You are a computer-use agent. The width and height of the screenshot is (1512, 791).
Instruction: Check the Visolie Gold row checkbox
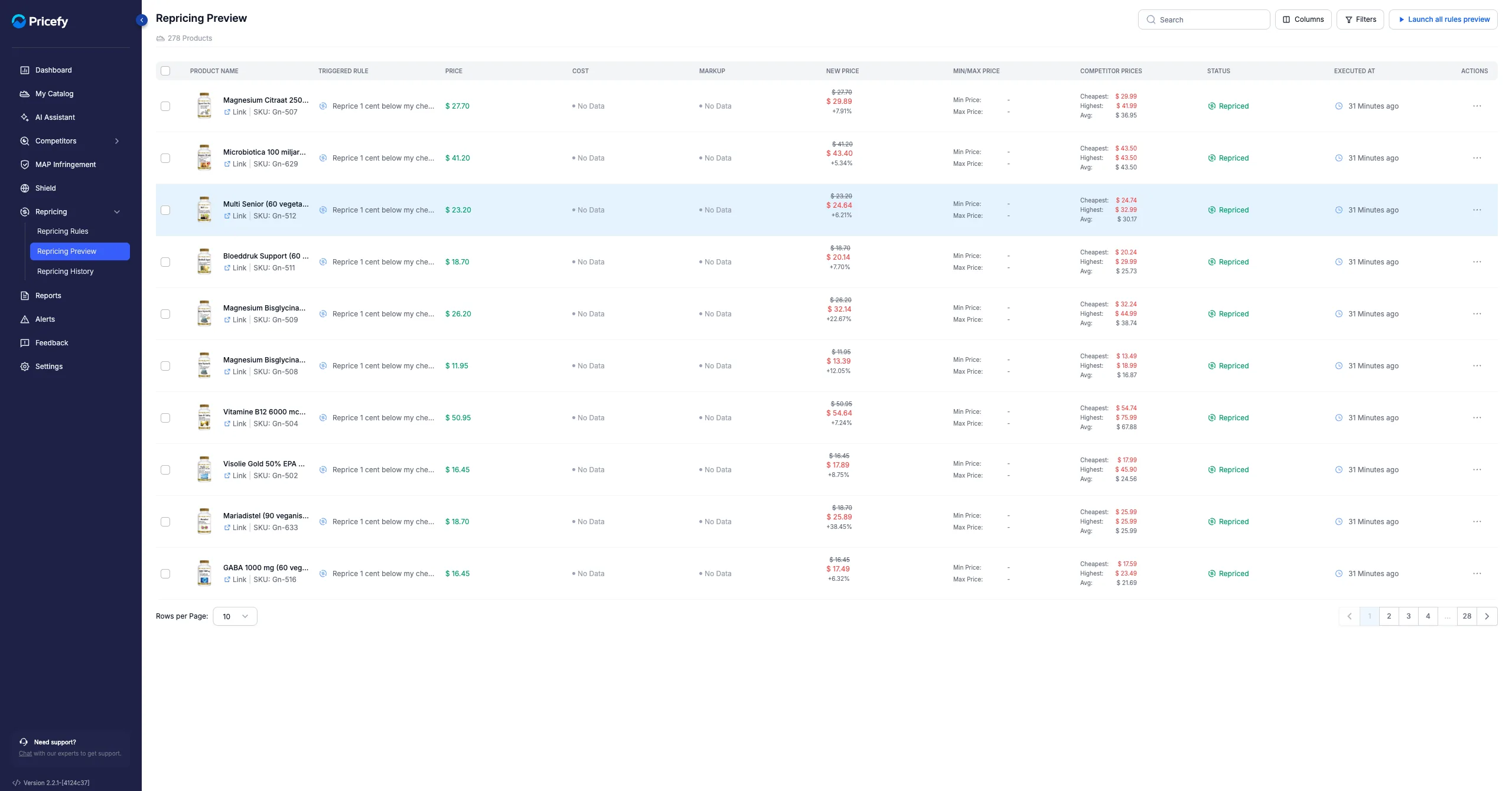click(x=165, y=470)
